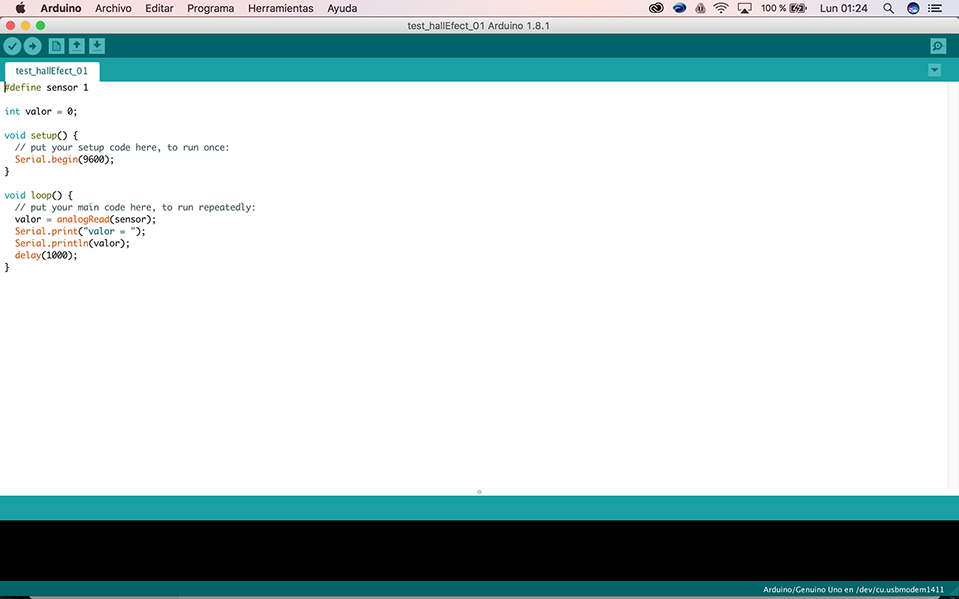Click the console divider handle dot

[x=479, y=492]
